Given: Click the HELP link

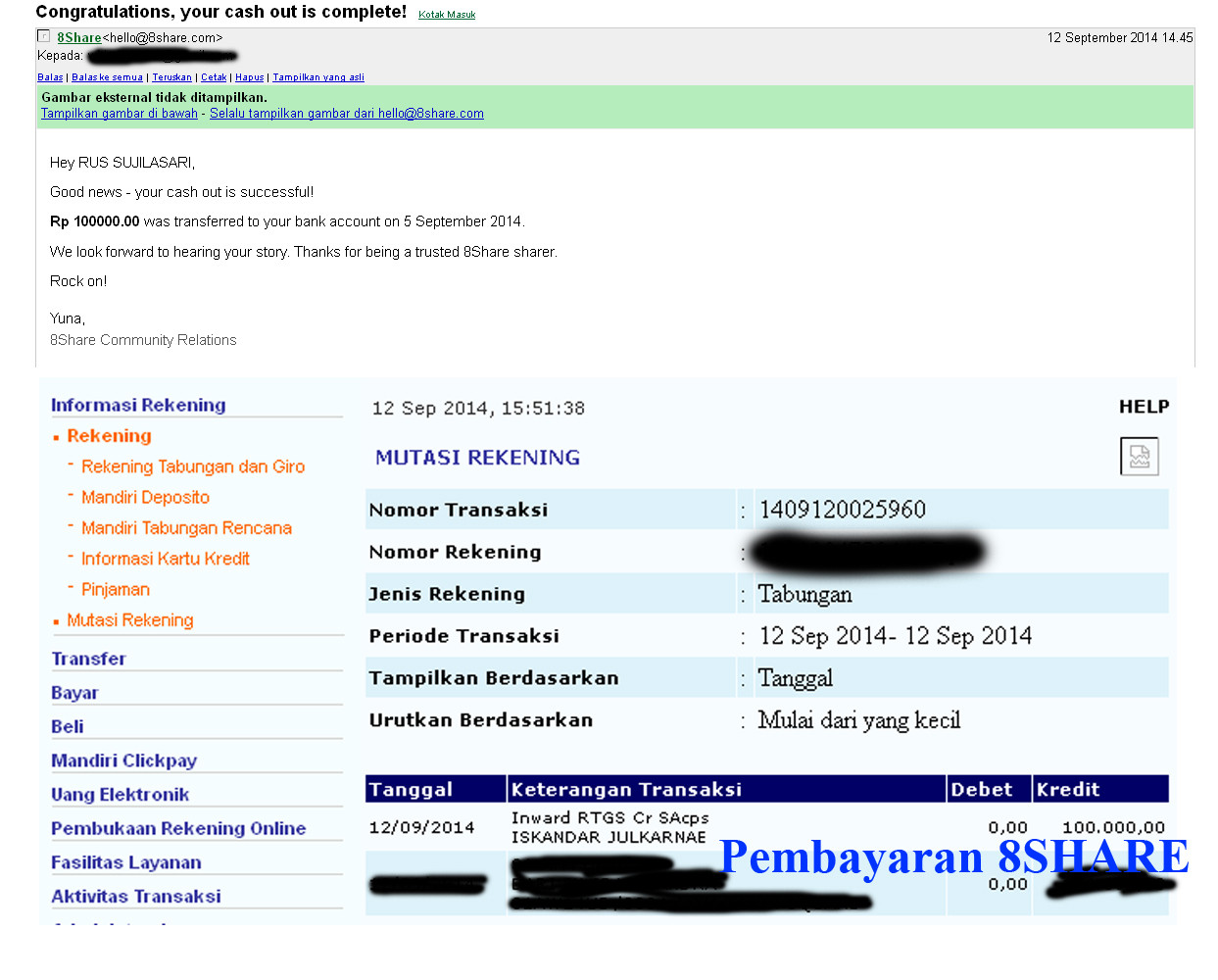Looking at the screenshot, I should pos(1144,407).
